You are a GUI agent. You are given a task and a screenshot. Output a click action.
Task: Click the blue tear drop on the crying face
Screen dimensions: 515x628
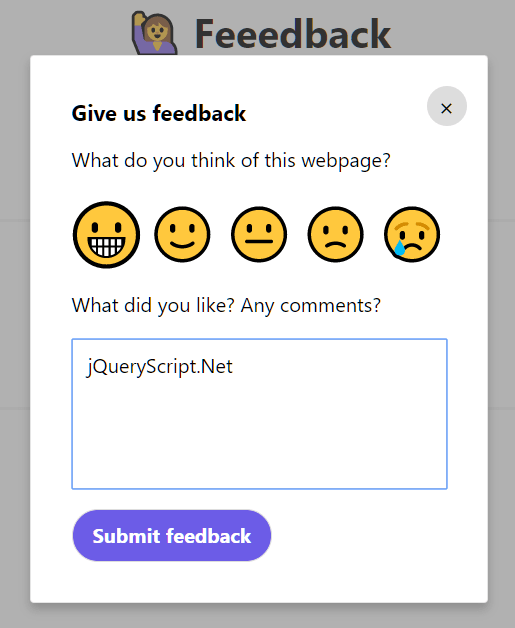(400, 248)
